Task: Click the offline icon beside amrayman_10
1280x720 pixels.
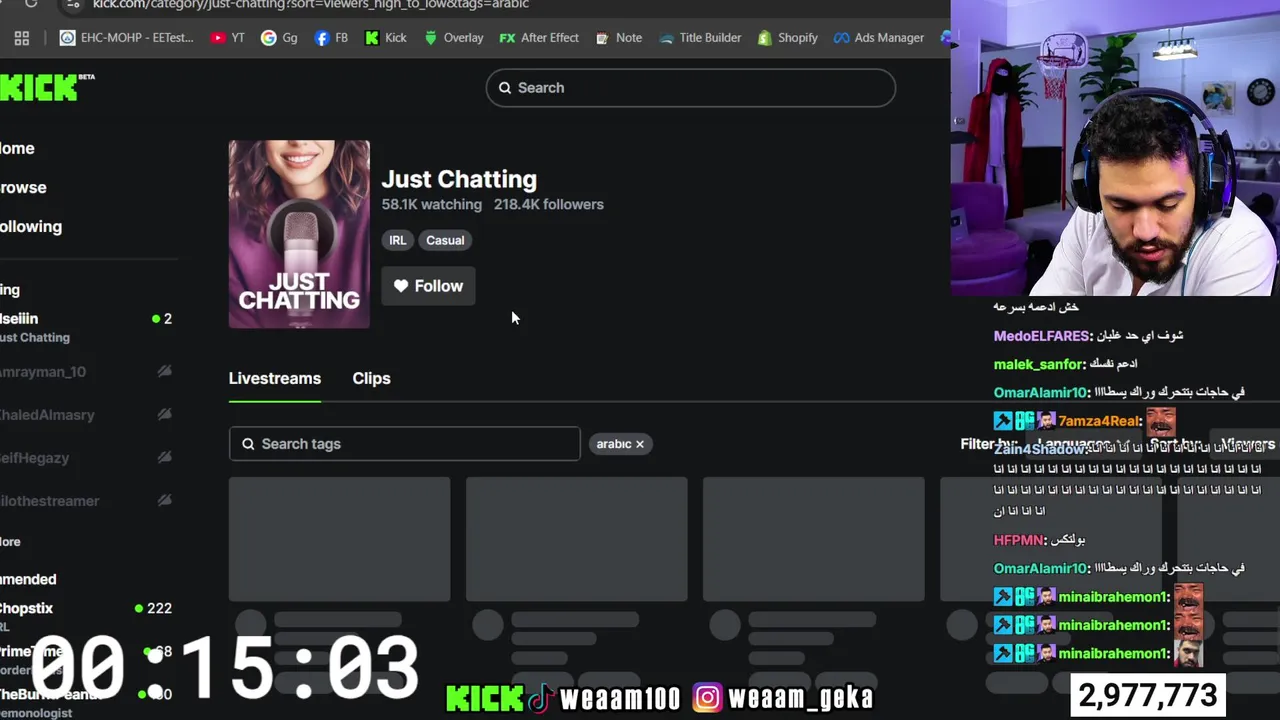Action: pyautogui.click(x=165, y=372)
